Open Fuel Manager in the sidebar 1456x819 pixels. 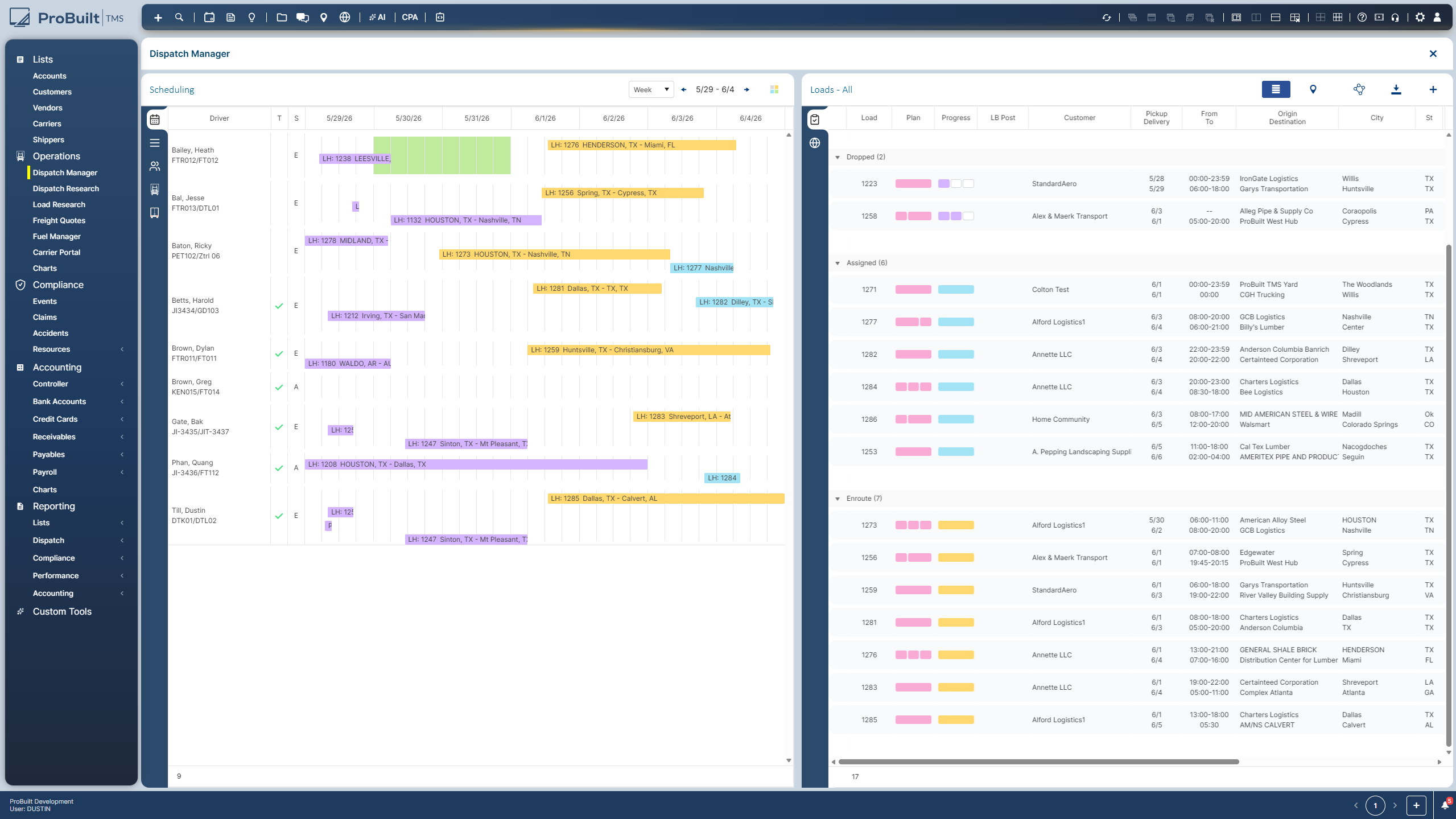57,236
